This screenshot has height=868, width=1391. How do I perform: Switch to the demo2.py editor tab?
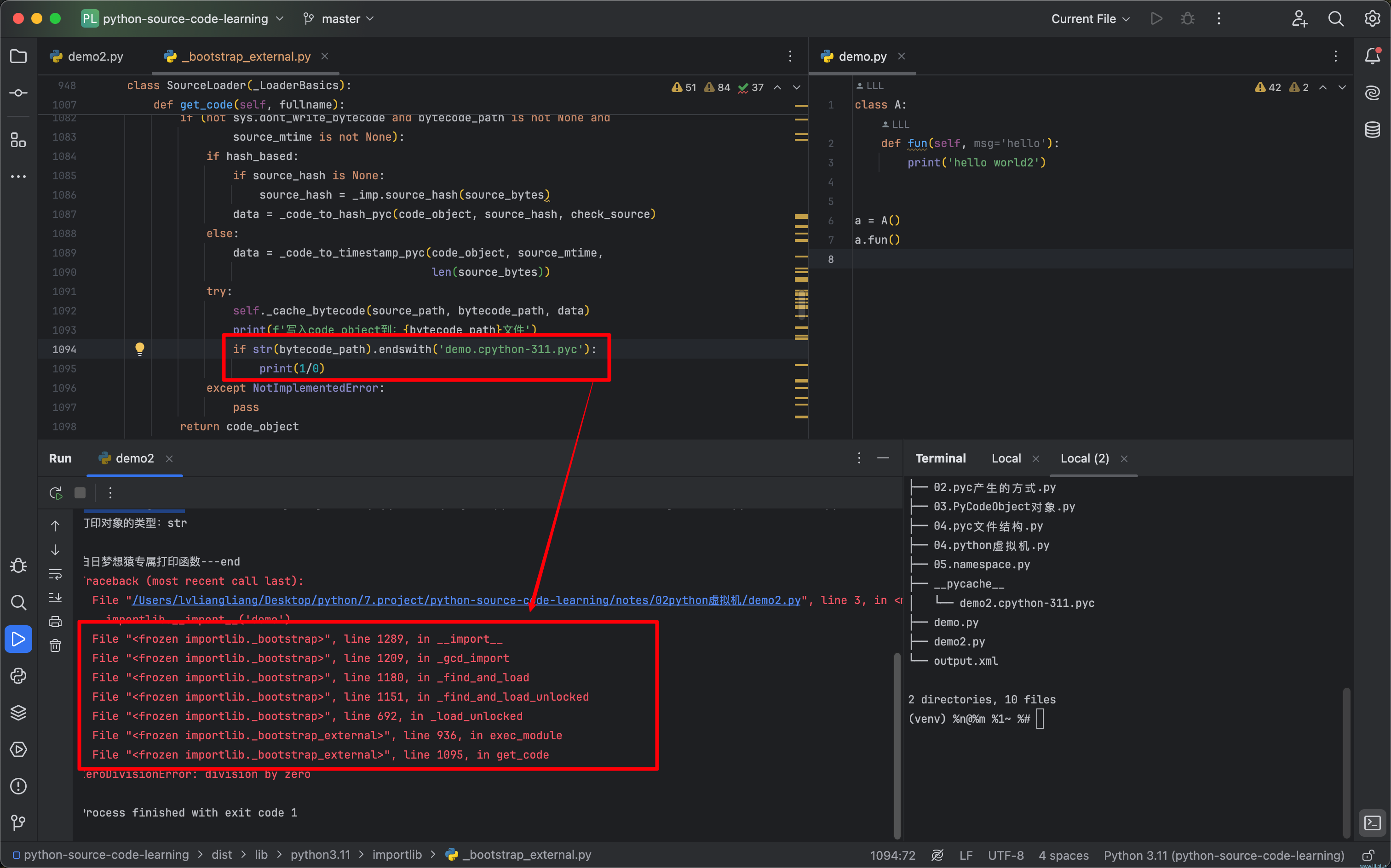click(87, 56)
